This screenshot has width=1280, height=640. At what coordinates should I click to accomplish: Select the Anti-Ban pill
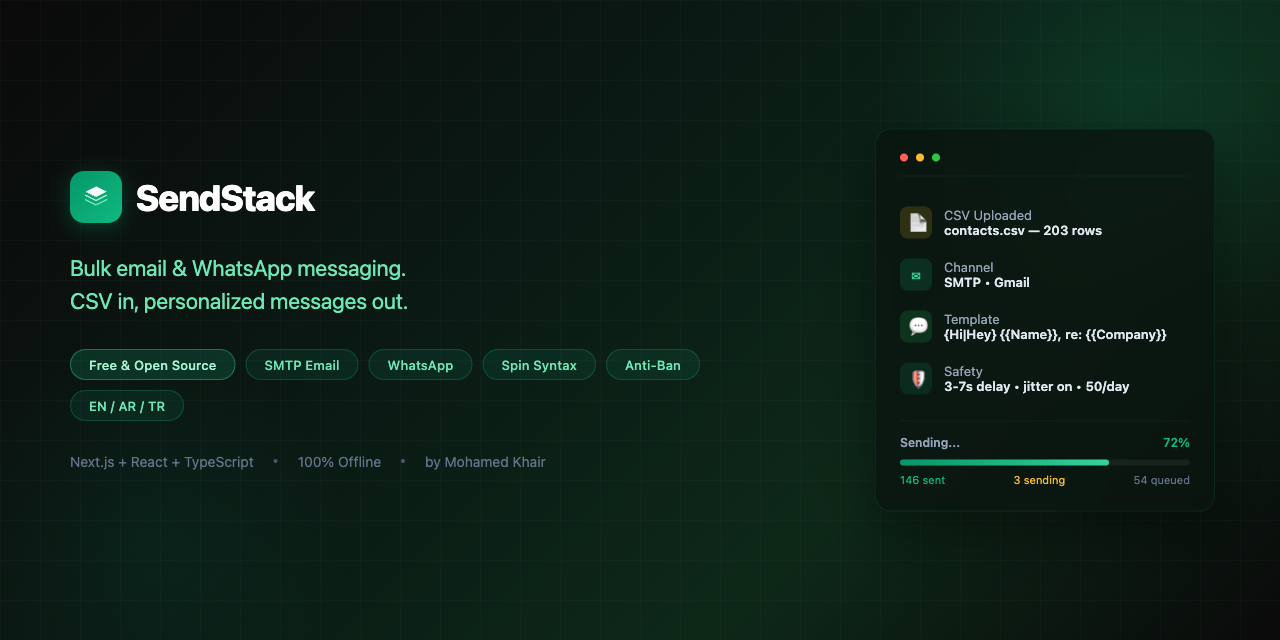(x=653, y=365)
